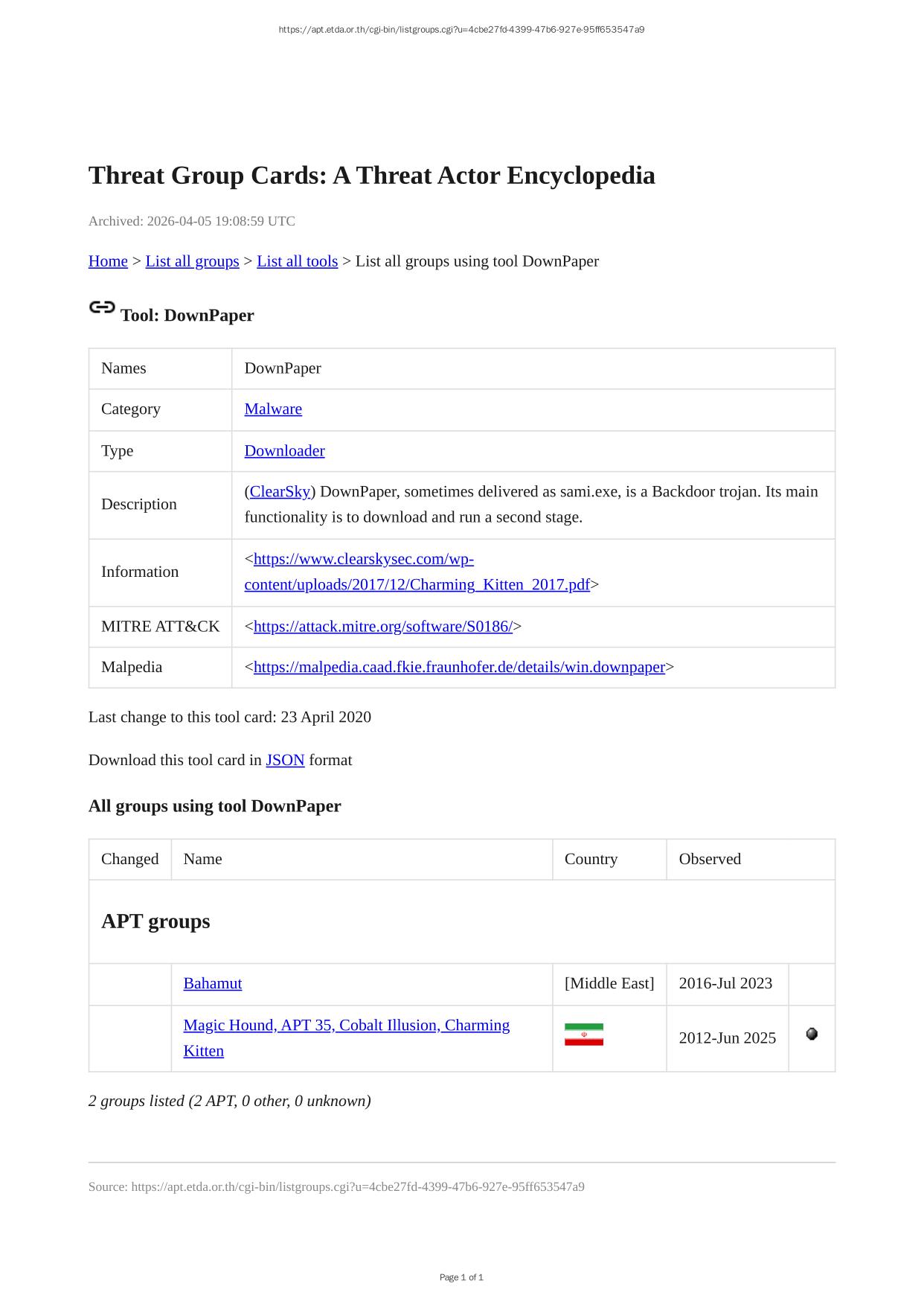Image resolution: width=924 pixels, height=1307 pixels.
Task: Click the Changed column header
Action: click(x=130, y=859)
